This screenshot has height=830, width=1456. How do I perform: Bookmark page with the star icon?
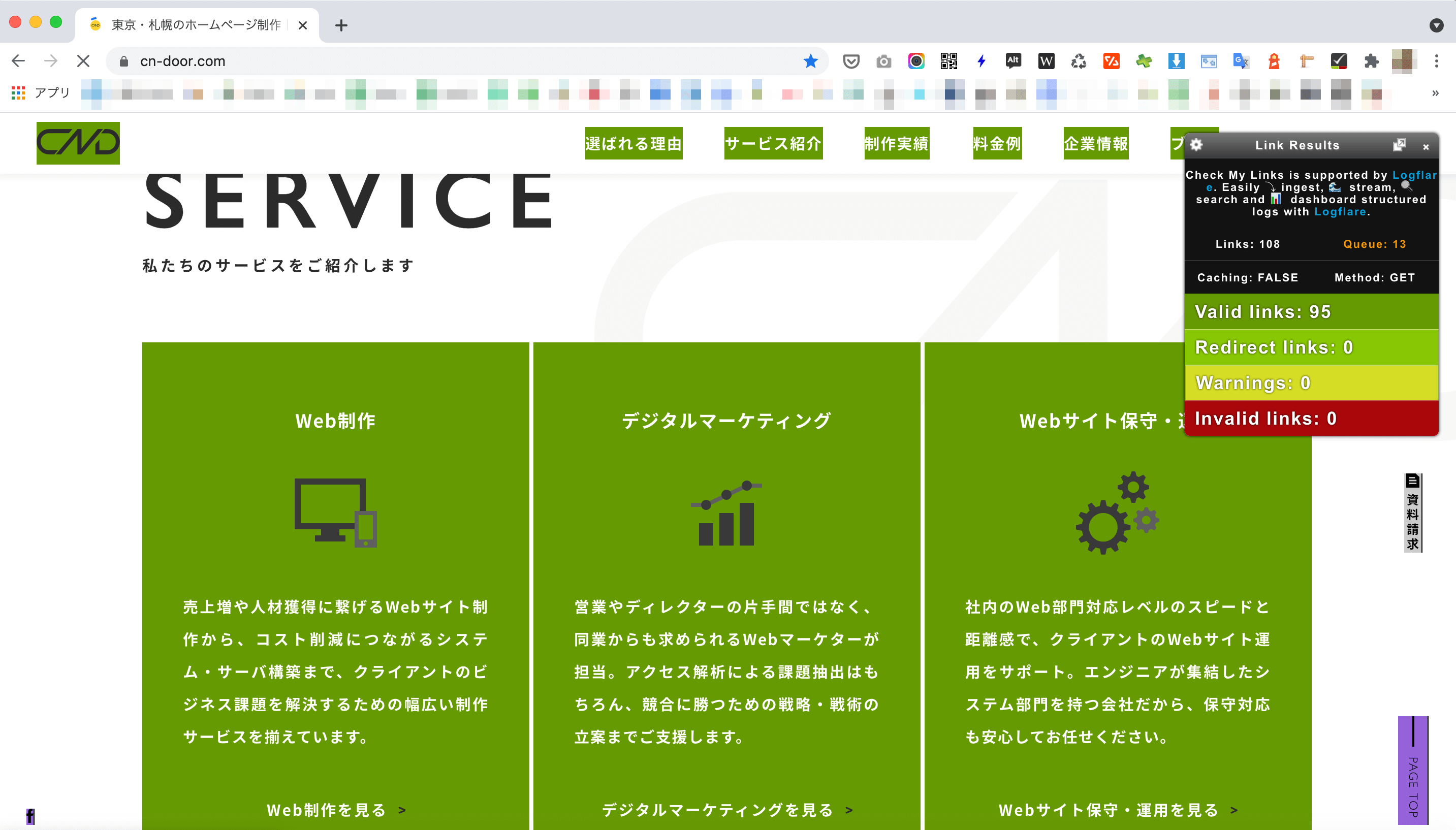tap(810, 61)
